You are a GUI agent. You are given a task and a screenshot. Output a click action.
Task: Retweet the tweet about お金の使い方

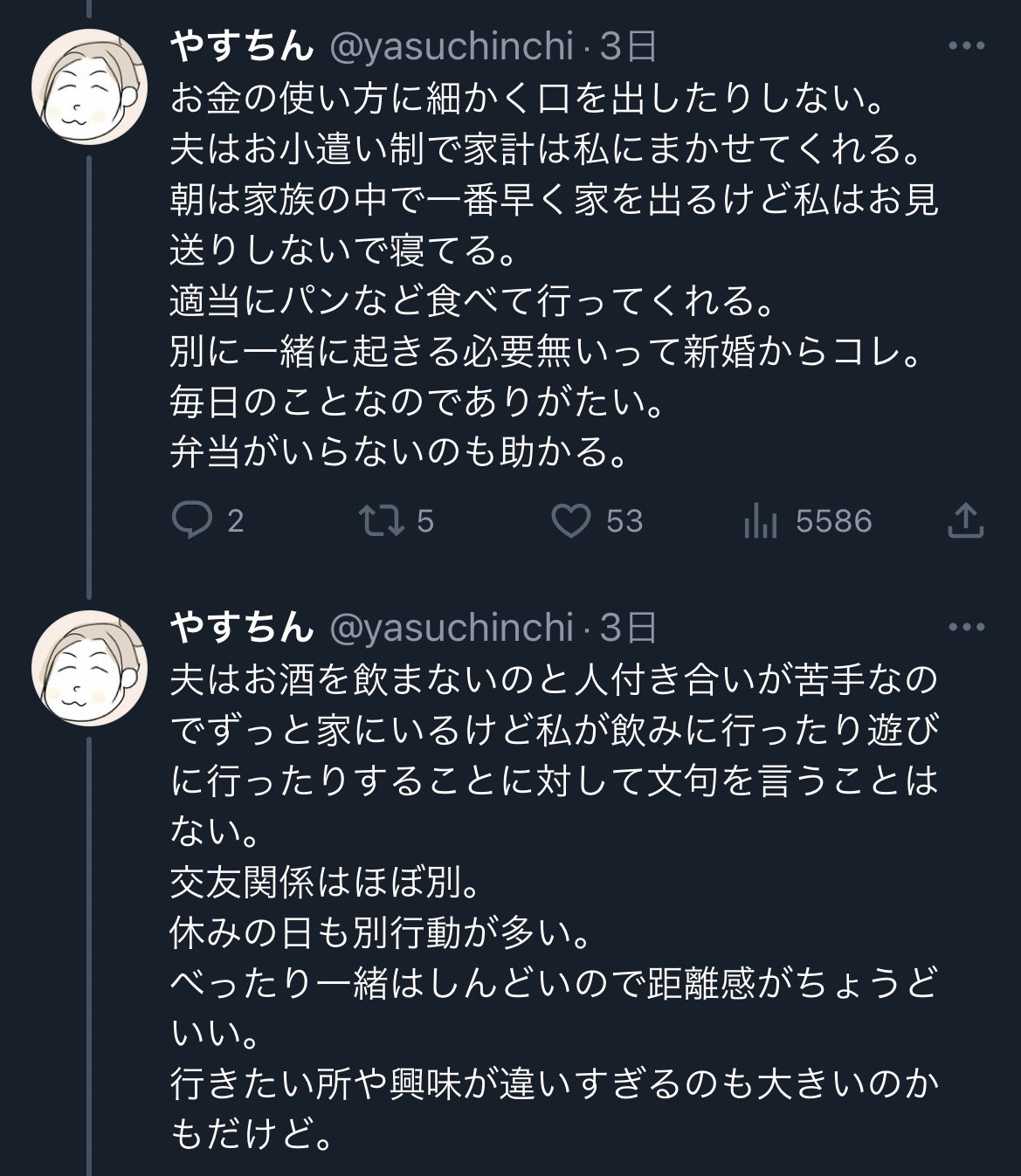tap(383, 521)
